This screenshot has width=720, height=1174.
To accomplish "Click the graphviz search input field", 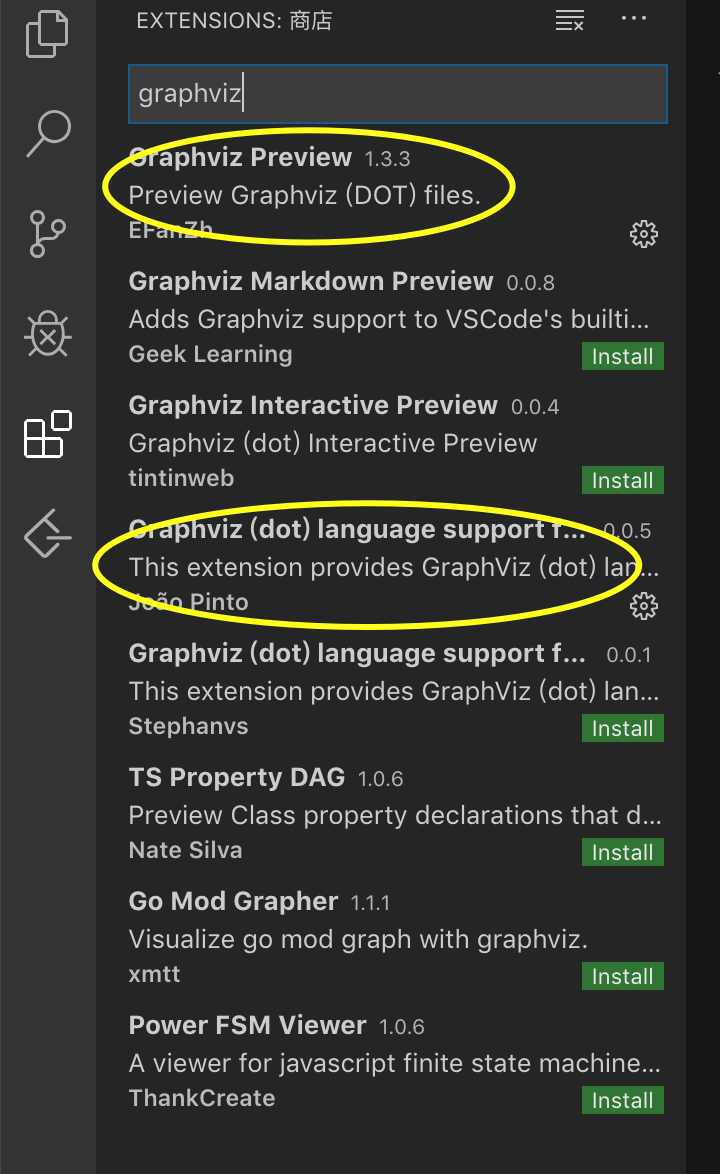I will pyautogui.click(x=397, y=93).
